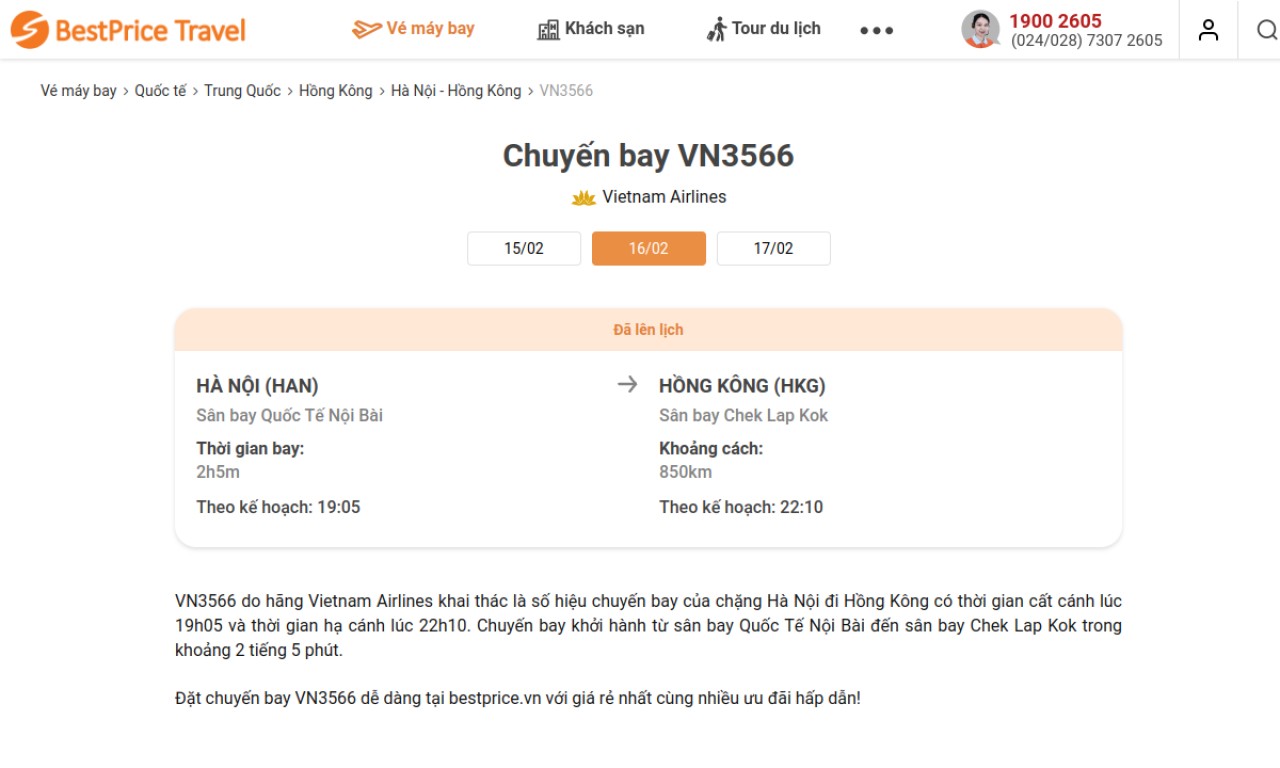Open the Khách sạn menu item

604,29
